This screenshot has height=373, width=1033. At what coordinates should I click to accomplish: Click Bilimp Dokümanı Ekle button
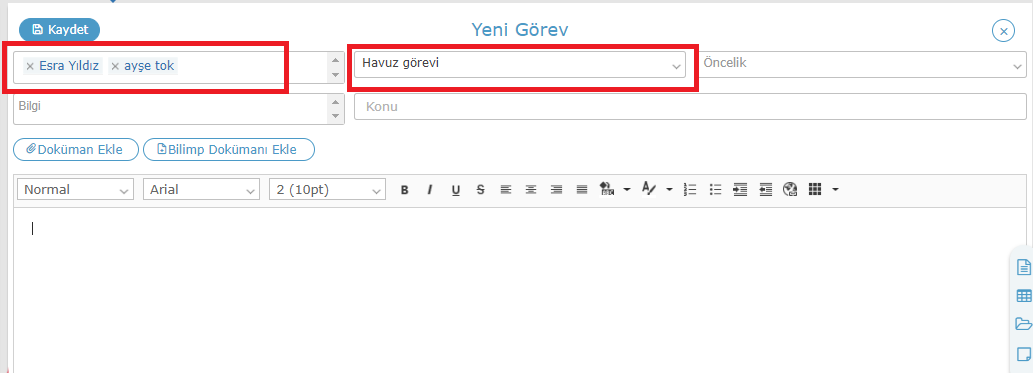click(x=229, y=150)
